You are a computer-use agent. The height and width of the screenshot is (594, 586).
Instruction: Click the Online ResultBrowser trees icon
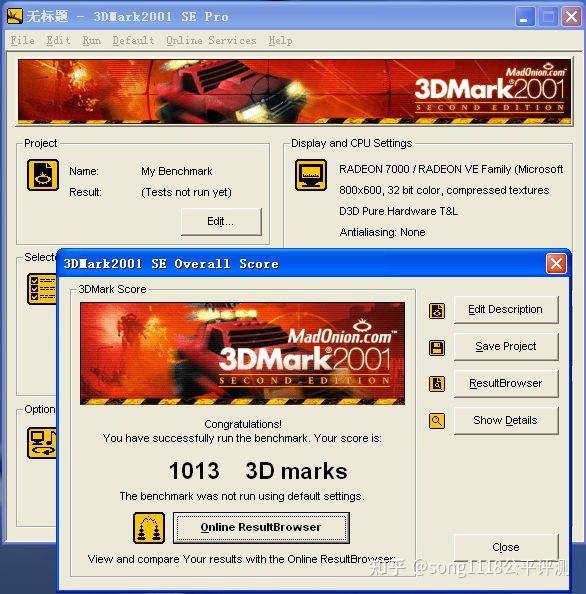coord(149,528)
